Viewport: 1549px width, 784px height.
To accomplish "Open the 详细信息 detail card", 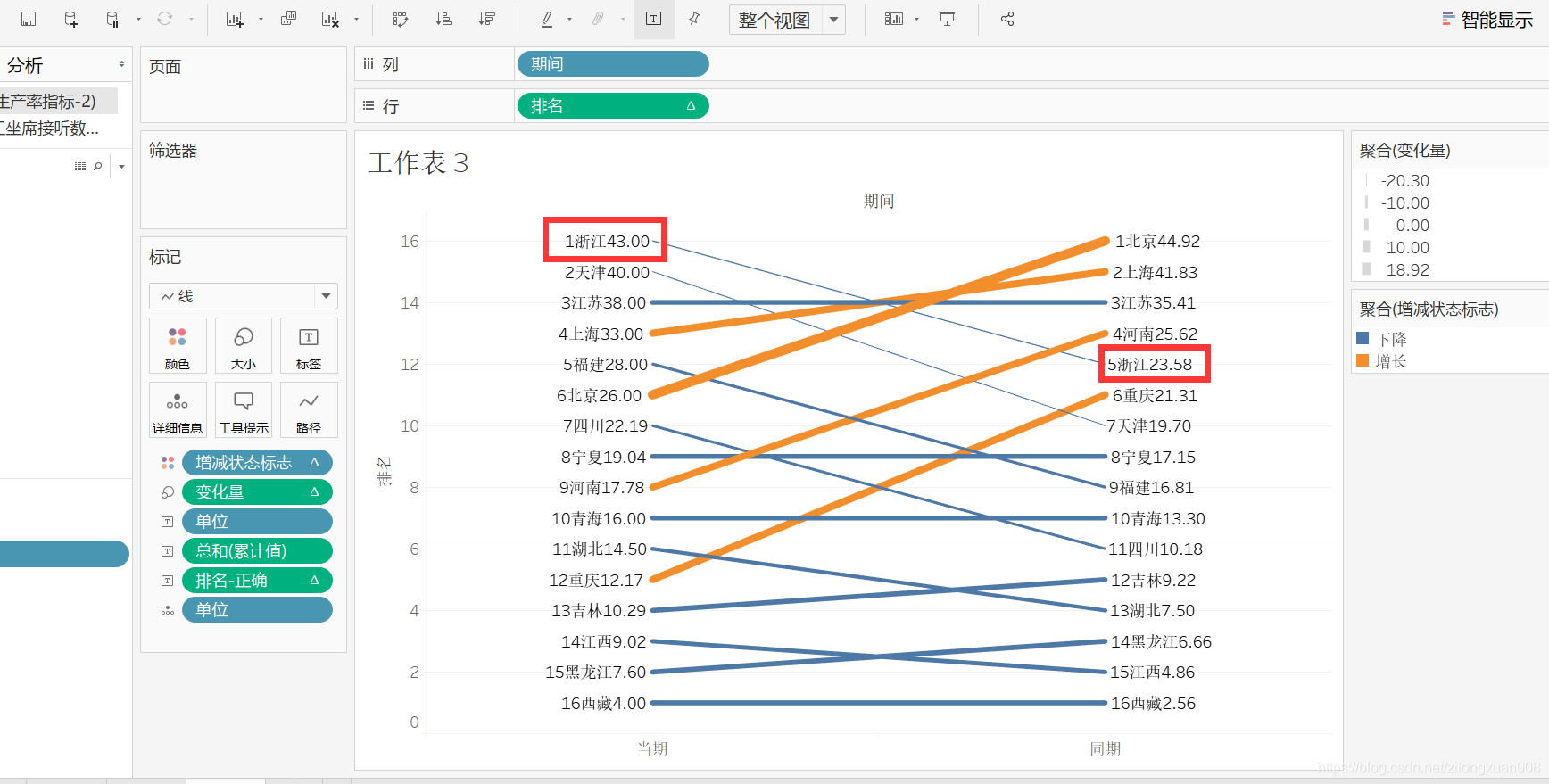I will tap(178, 410).
